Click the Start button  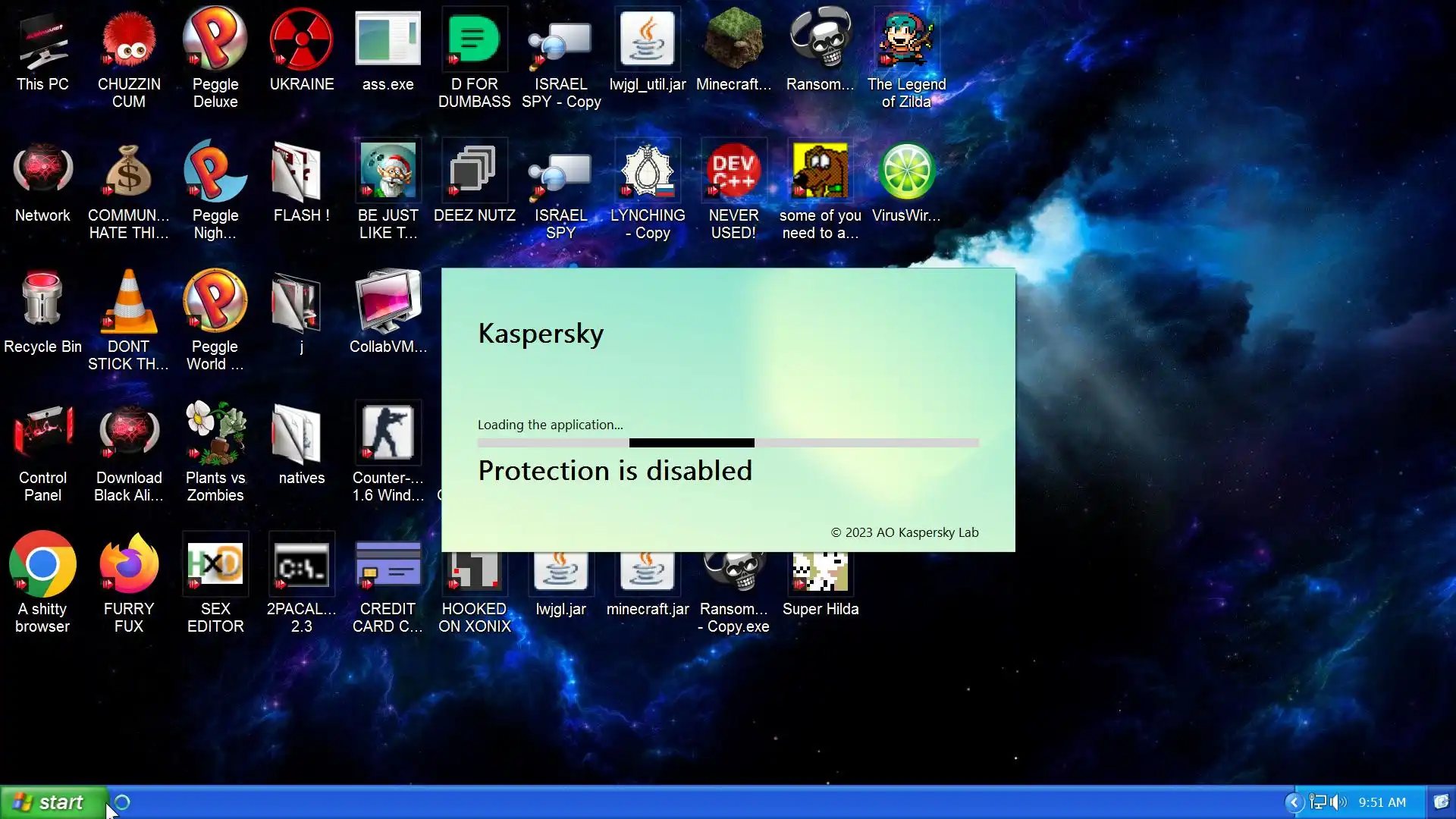tap(53, 802)
